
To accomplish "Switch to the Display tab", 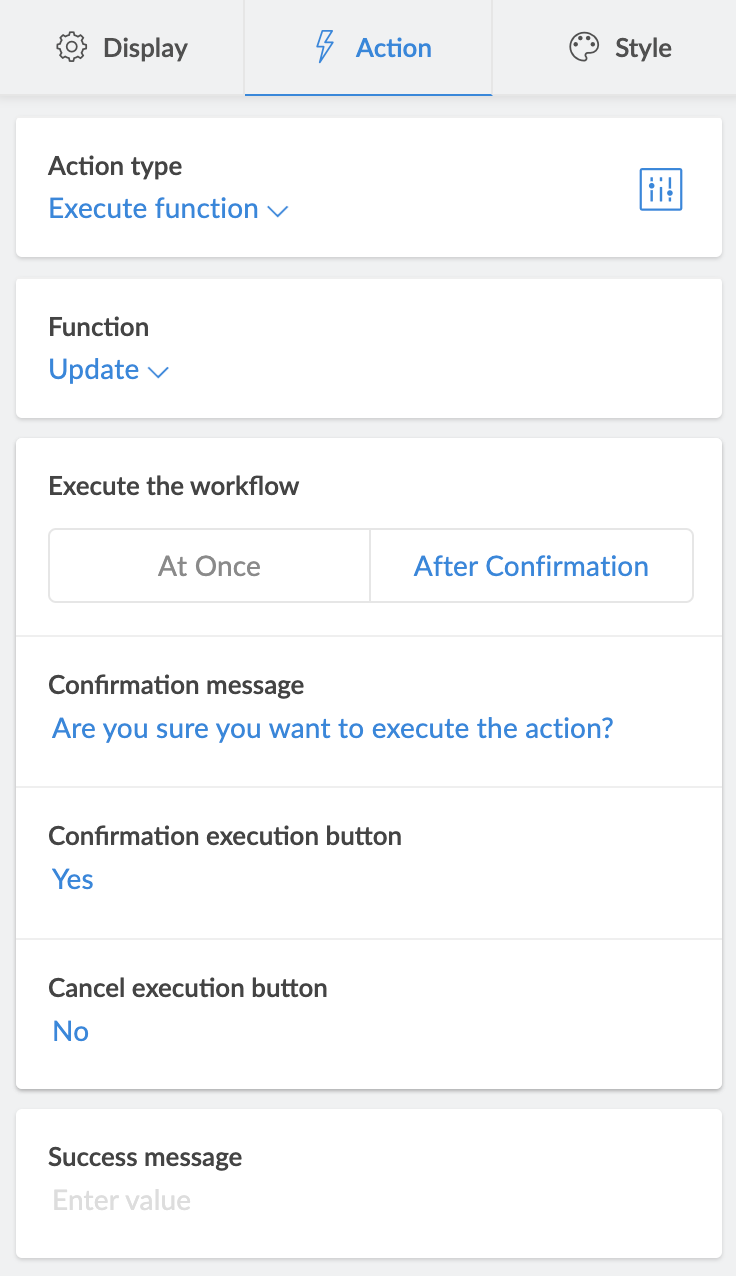I will click(122, 48).
